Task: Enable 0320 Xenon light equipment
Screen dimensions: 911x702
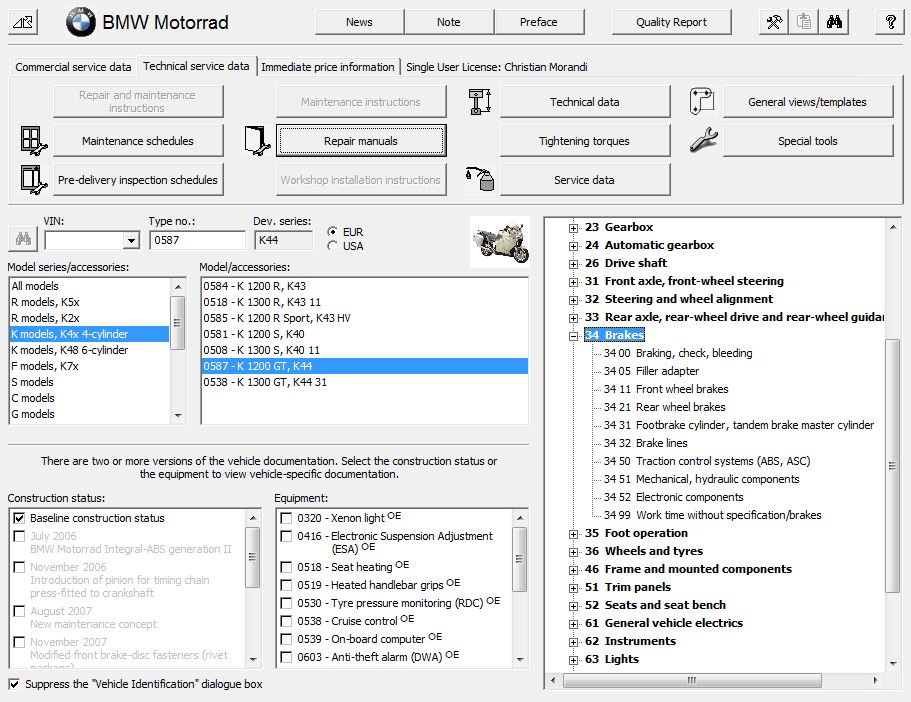Action: point(286,518)
